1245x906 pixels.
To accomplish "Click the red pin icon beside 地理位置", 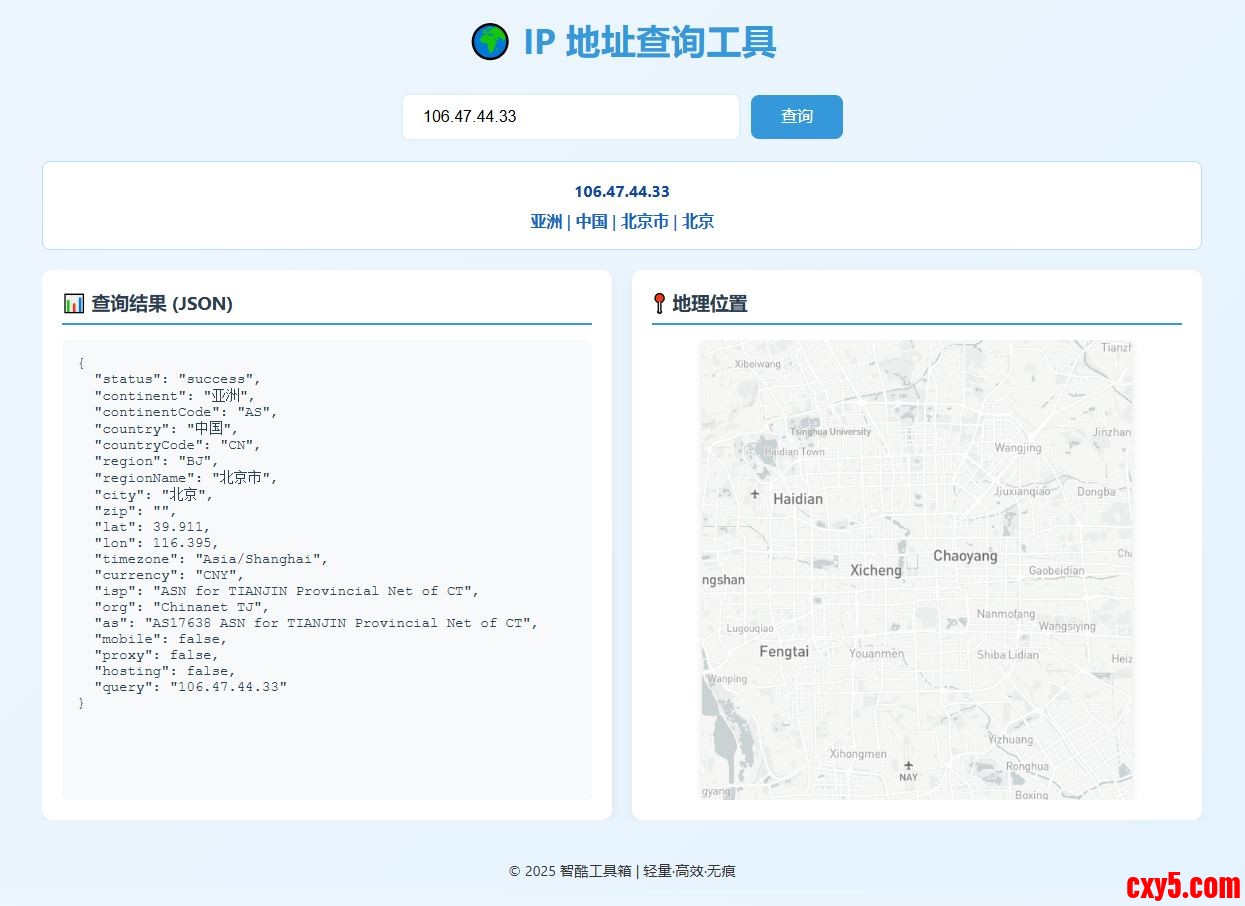I will coord(659,303).
